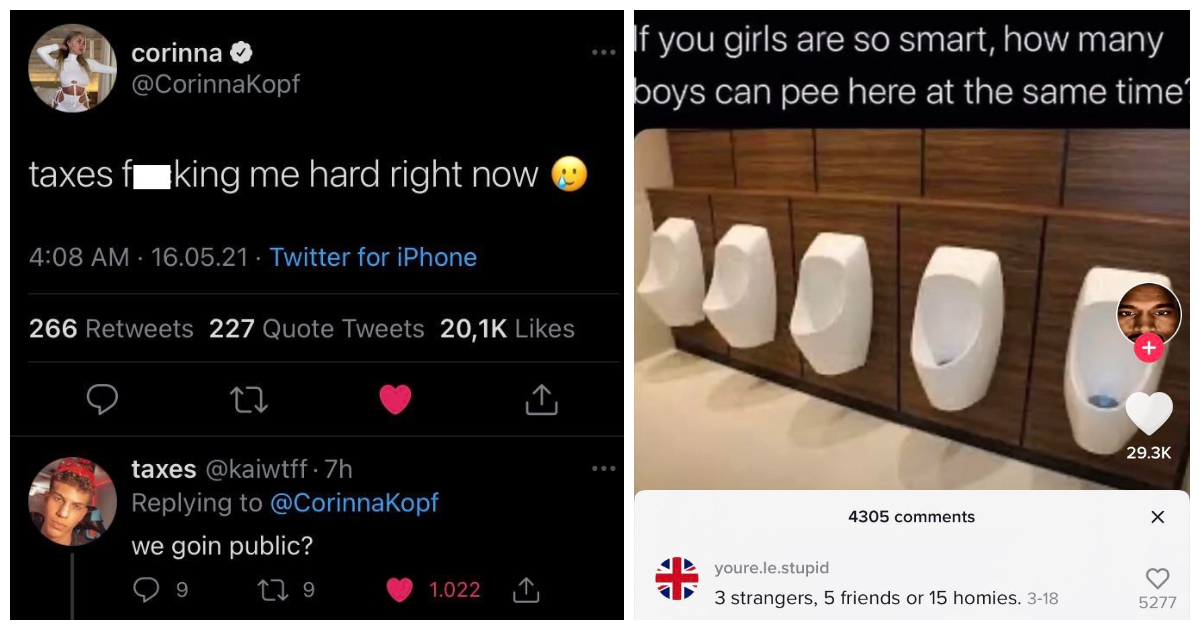Open the share icon on corinna's tweet
The height and width of the screenshot is (630, 1200).
(x=542, y=398)
